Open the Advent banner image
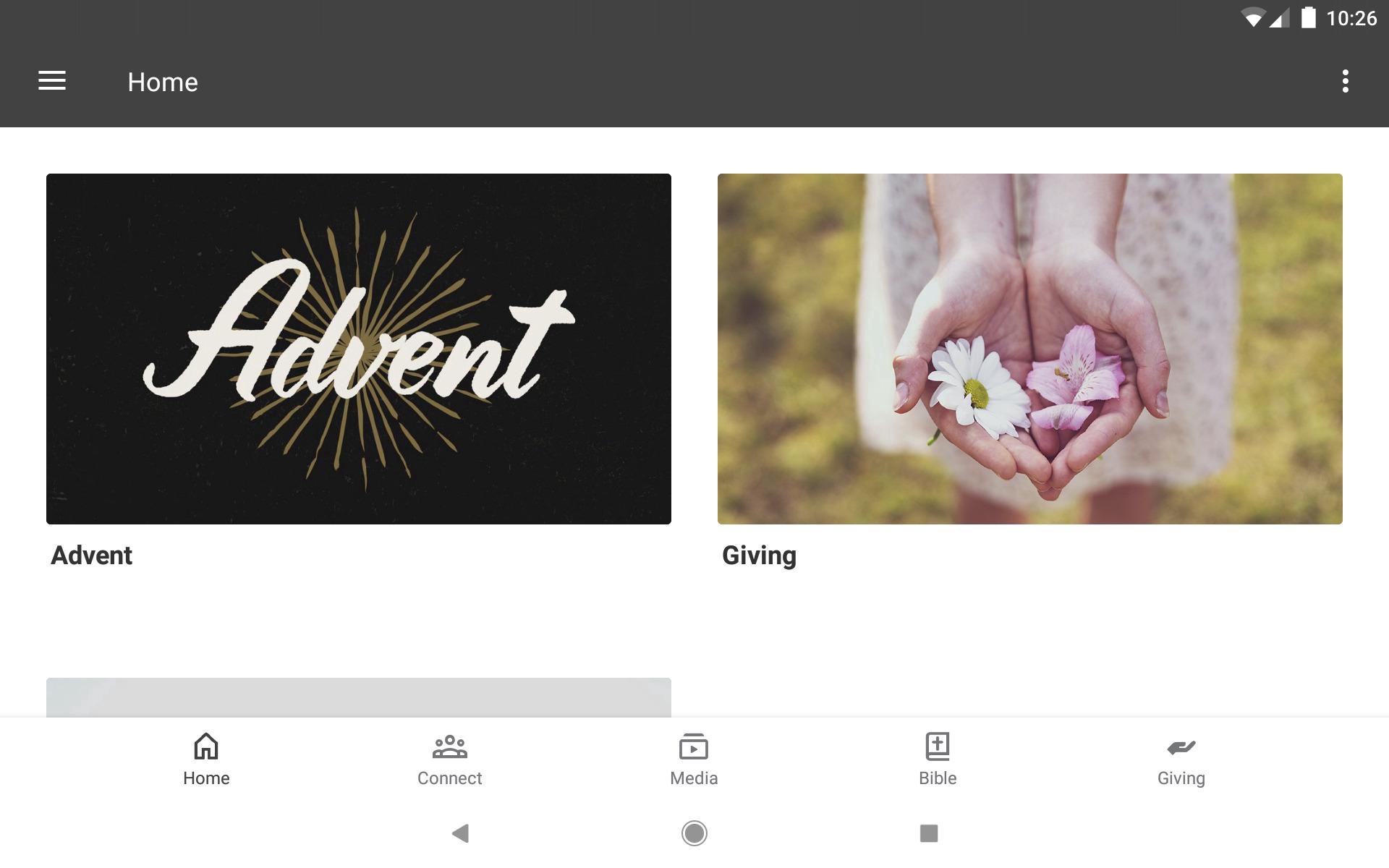This screenshot has width=1389, height=868. (359, 349)
